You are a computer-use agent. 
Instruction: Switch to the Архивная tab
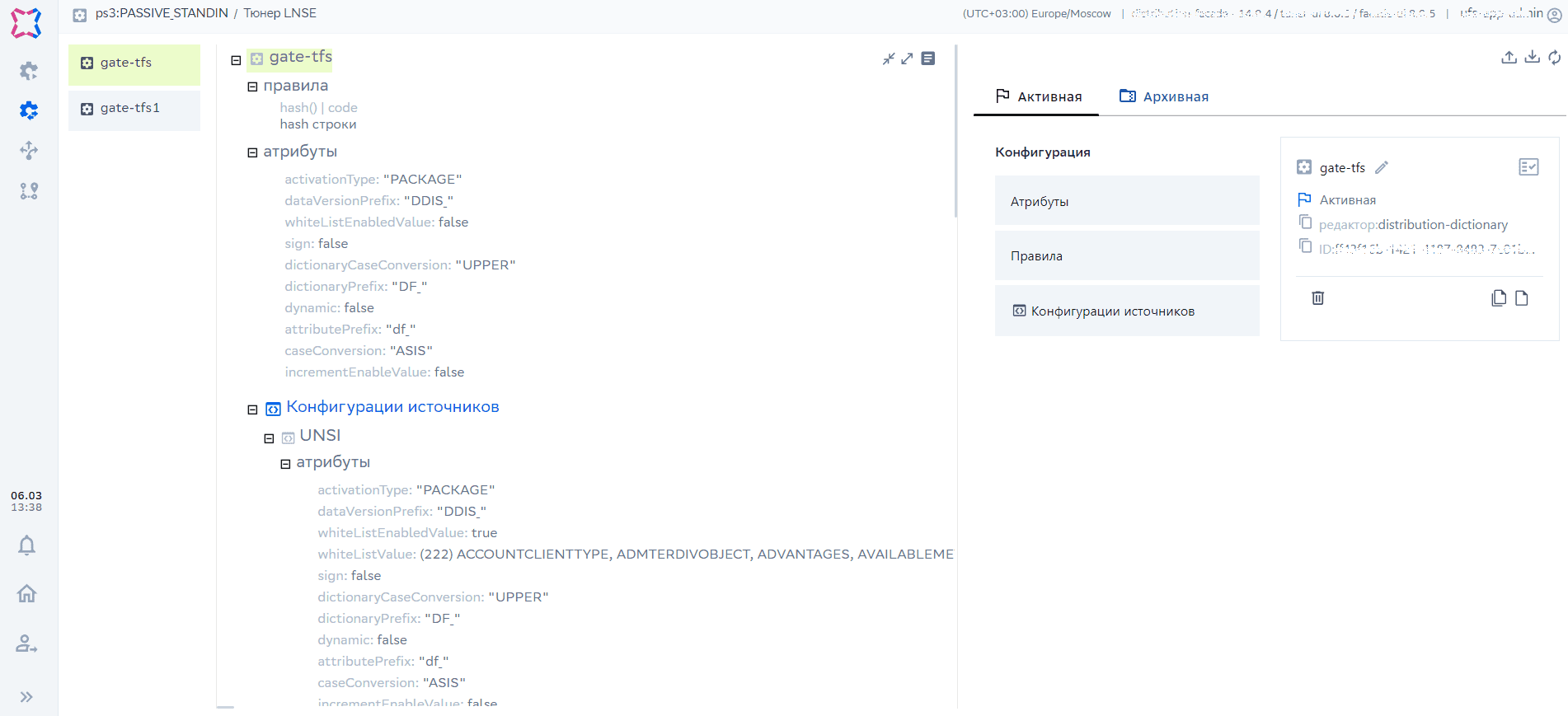(1163, 96)
